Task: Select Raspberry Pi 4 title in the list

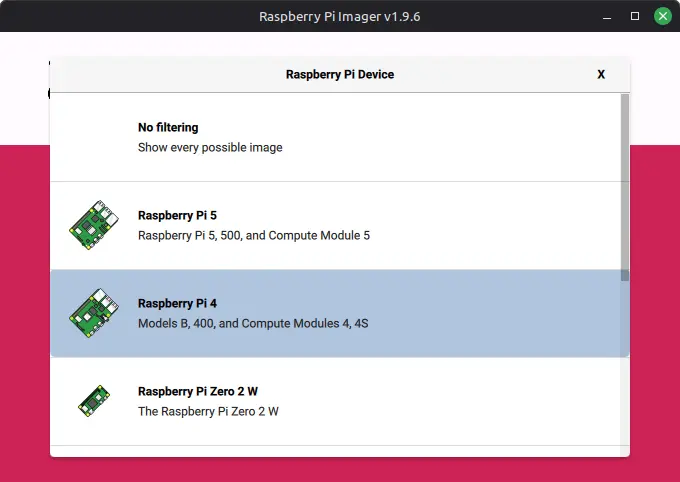Action: pyautogui.click(x=177, y=304)
